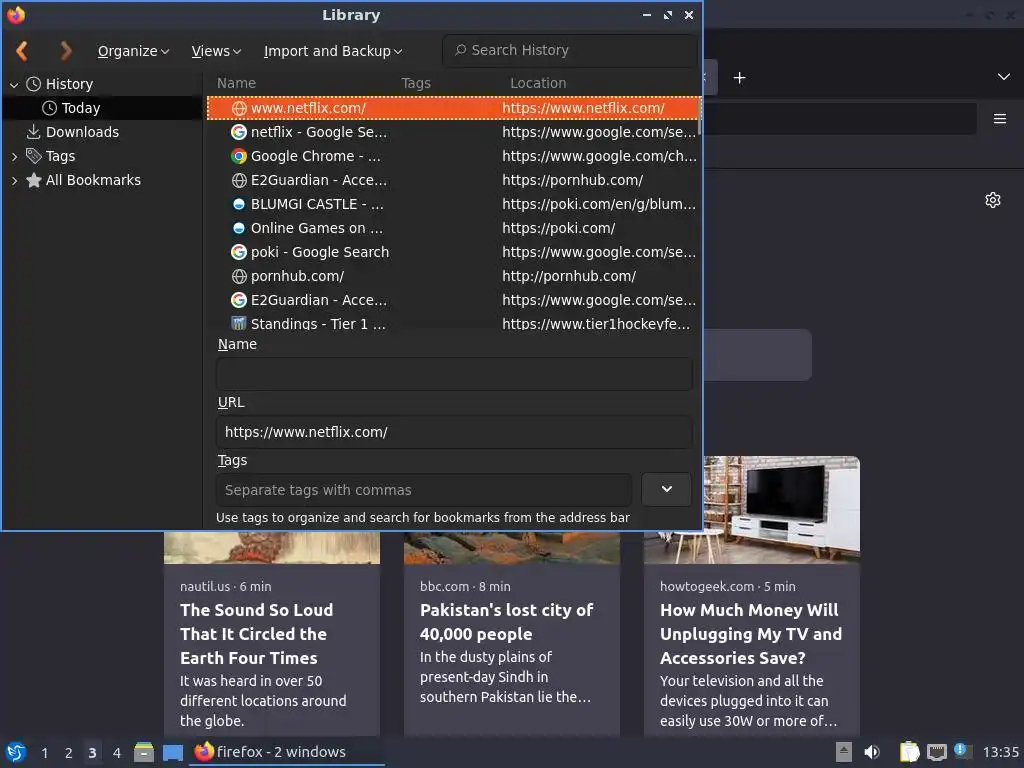Click firefox - 2 windows taskbar button
This screenshot has height=768, width=1024.
[286, 752]
